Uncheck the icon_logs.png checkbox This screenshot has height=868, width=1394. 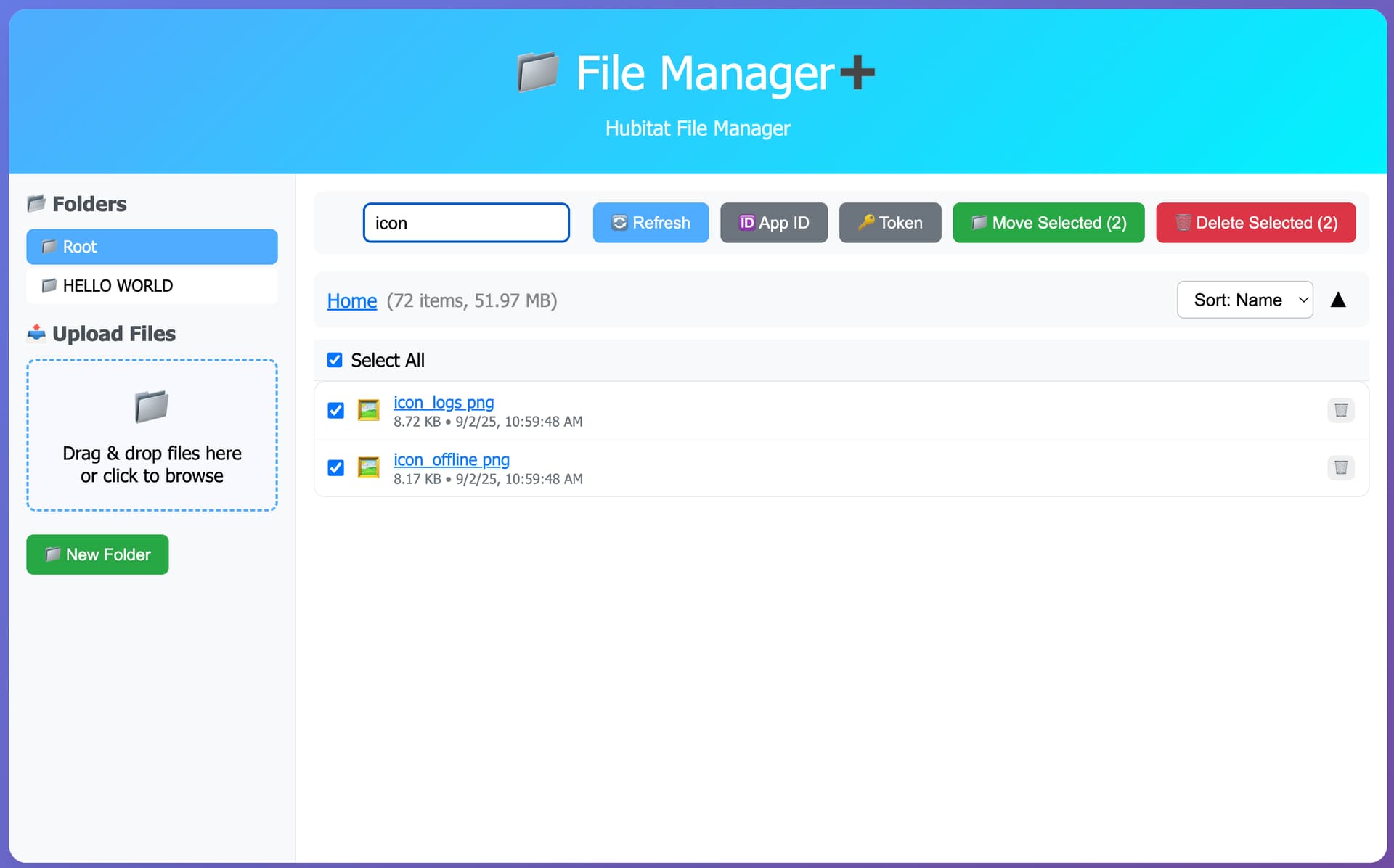pyautogui.click(x=335, y=410)
